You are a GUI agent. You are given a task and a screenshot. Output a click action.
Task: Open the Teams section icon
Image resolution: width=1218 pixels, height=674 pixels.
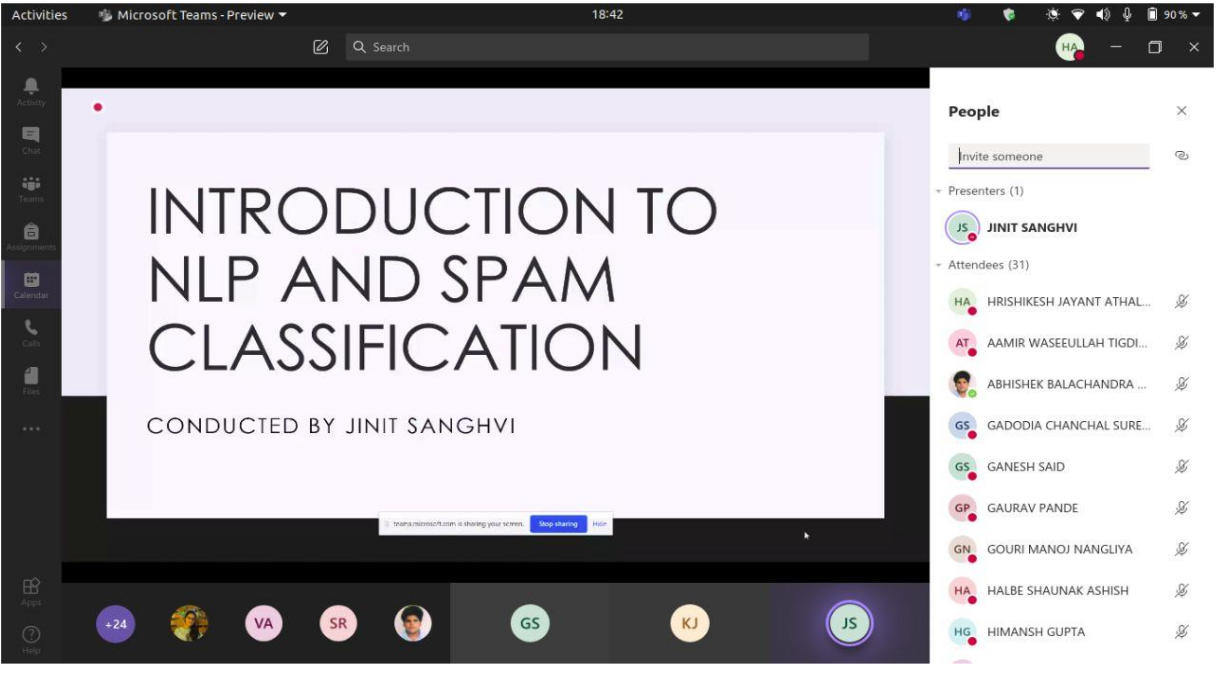pyautogui.click(x=31, y=187)
